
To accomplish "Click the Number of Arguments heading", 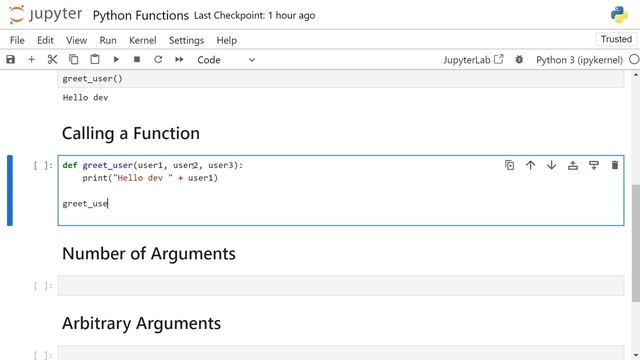I will coord(149,254).
